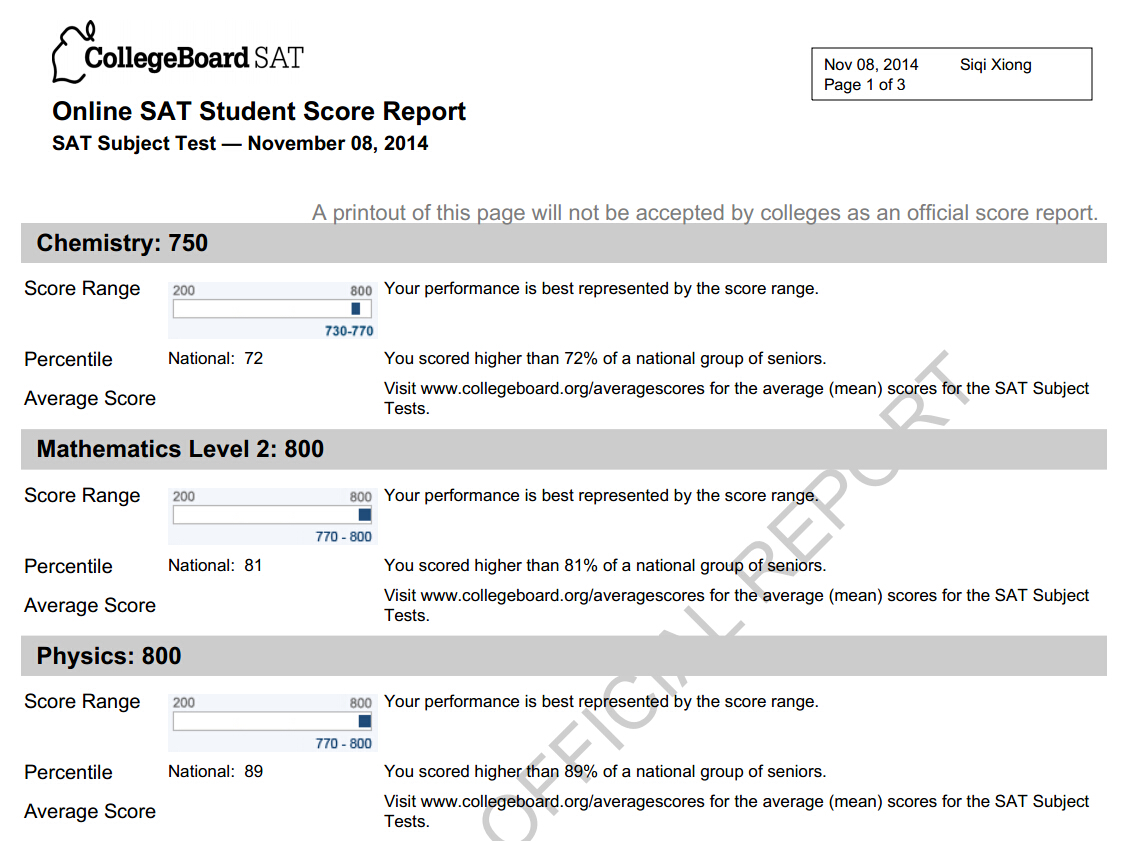The image size is (1122, 841).
Task: Open the collegeboard.org/averagescores link under Mathematics
Action: coord(563,595)
